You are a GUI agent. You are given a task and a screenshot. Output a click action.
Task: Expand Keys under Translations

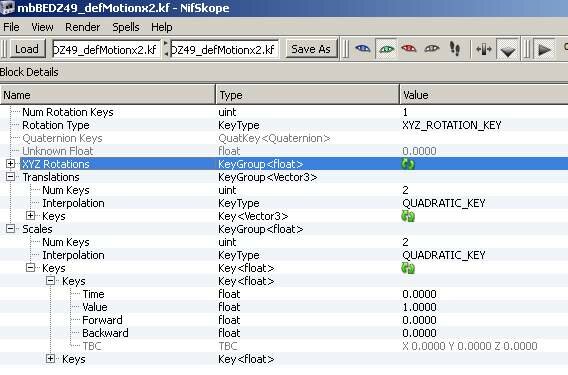coord(30,216)
